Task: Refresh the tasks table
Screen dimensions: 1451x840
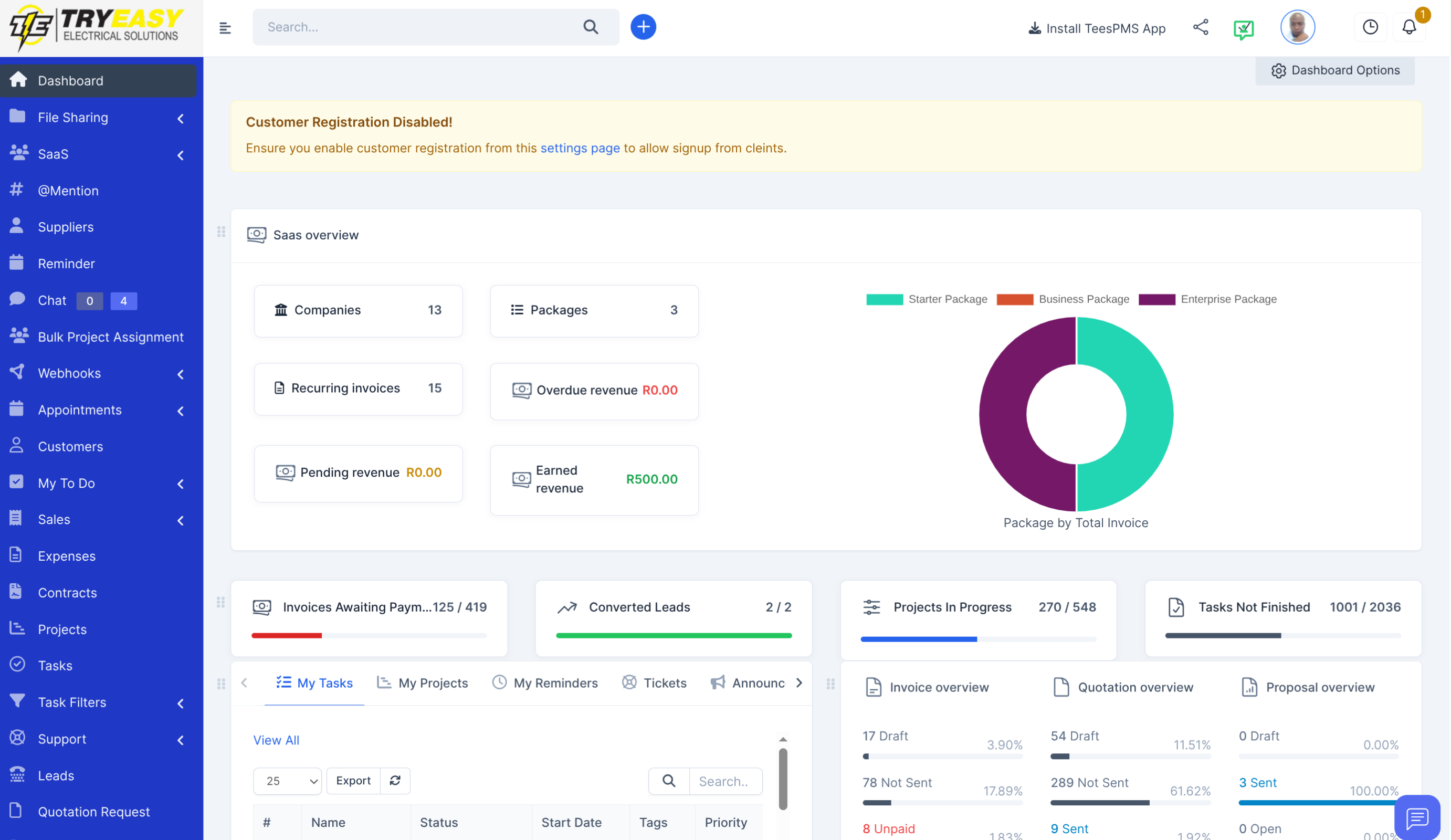Action: [x=395, y=780]
